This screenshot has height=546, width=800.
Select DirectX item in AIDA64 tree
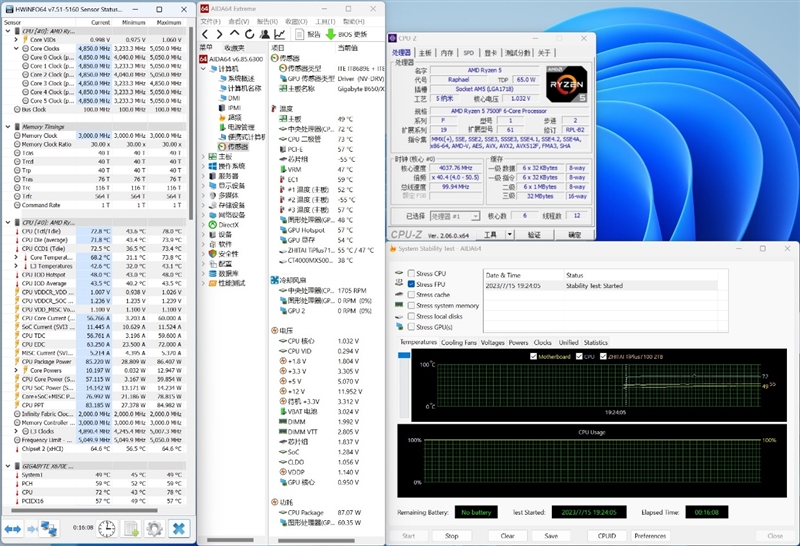click(x=228, y=225)
